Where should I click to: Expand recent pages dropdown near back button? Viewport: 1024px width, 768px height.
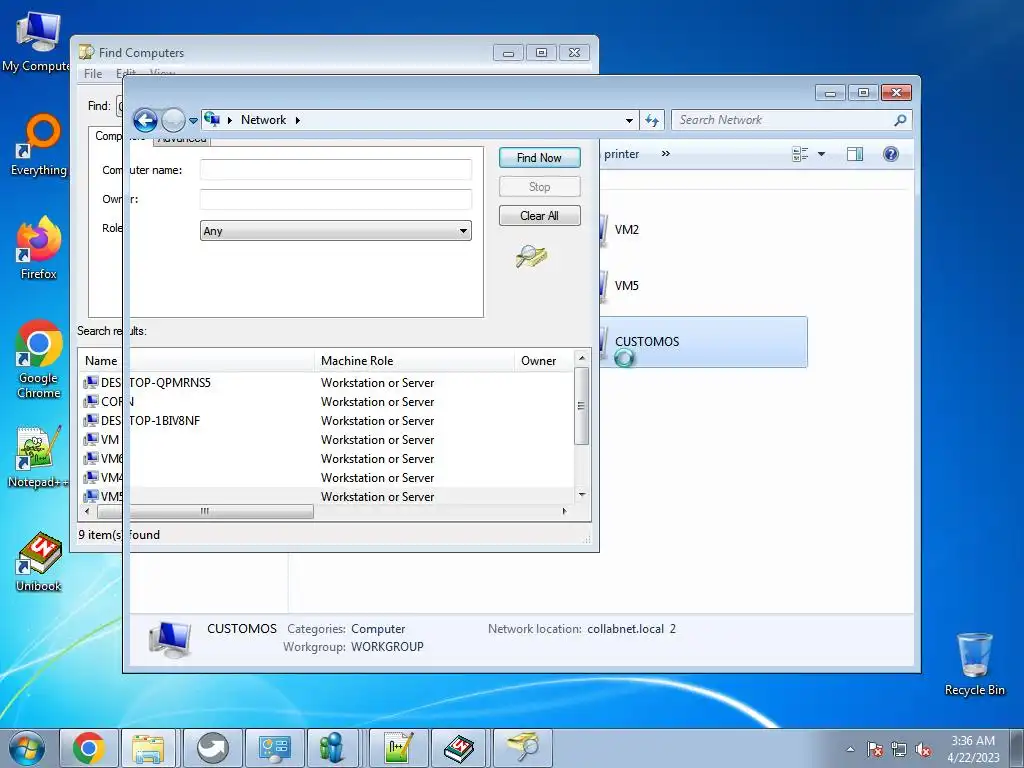click(x=193, y=121)
